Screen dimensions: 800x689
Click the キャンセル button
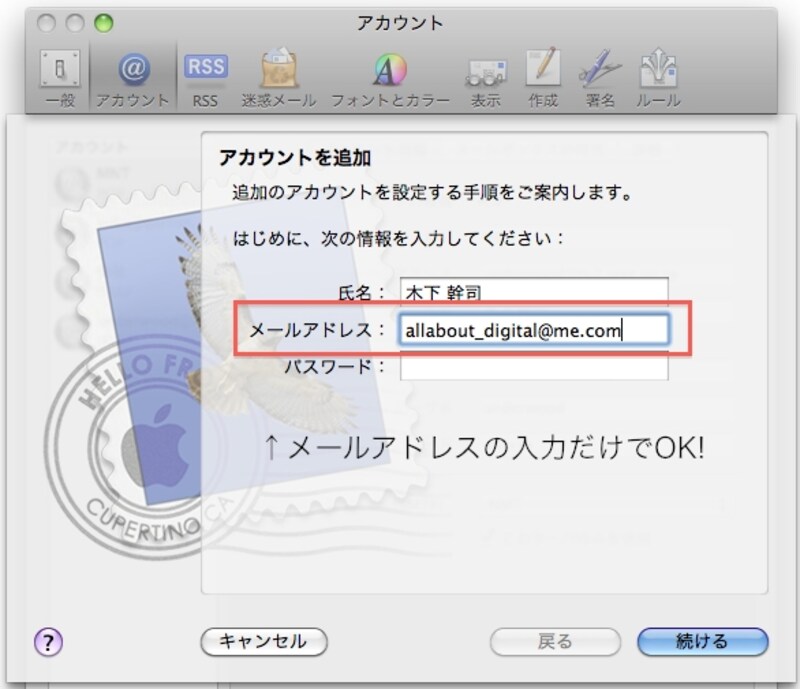tap(263, 643)
